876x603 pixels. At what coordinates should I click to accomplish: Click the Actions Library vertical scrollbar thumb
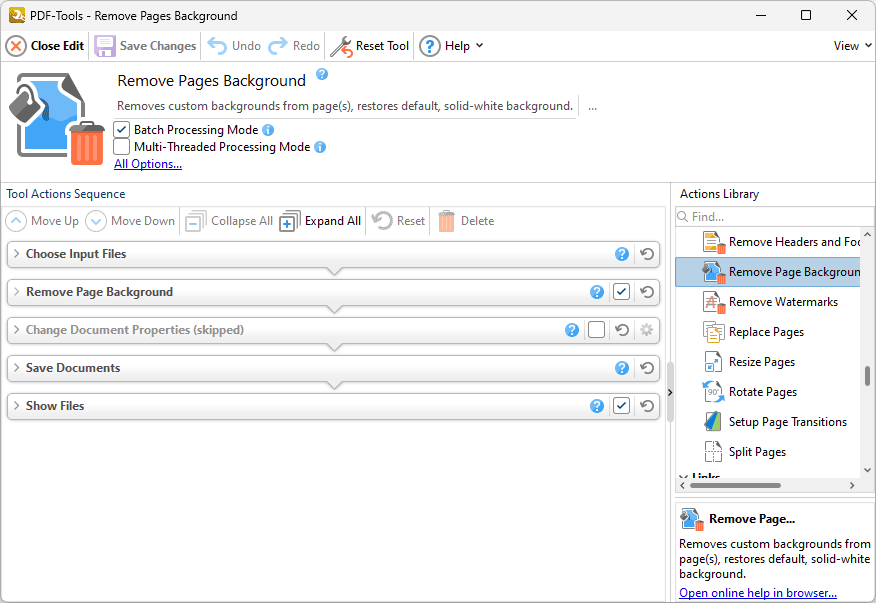[867, 376]
